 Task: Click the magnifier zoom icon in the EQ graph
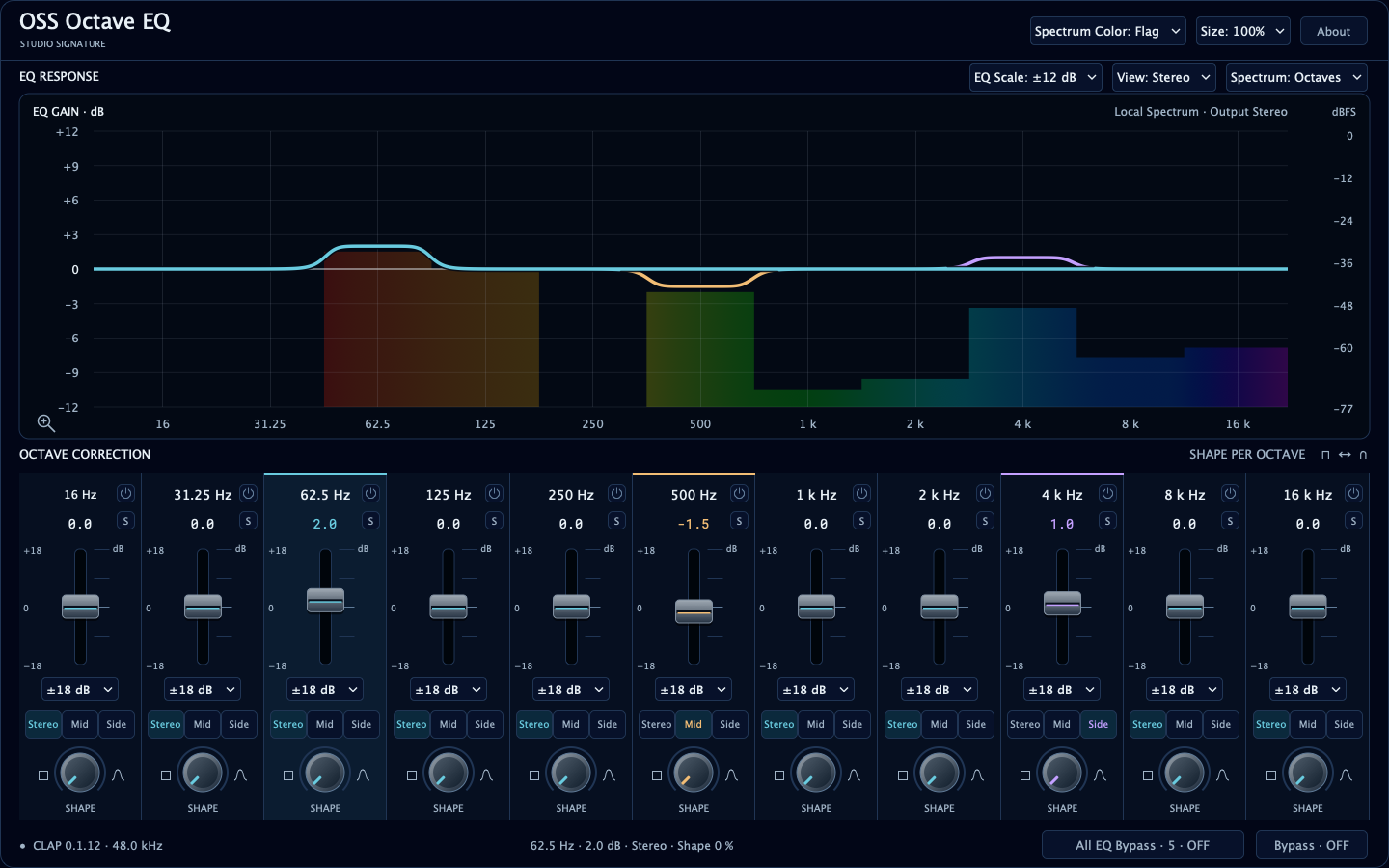pos(45,422)
